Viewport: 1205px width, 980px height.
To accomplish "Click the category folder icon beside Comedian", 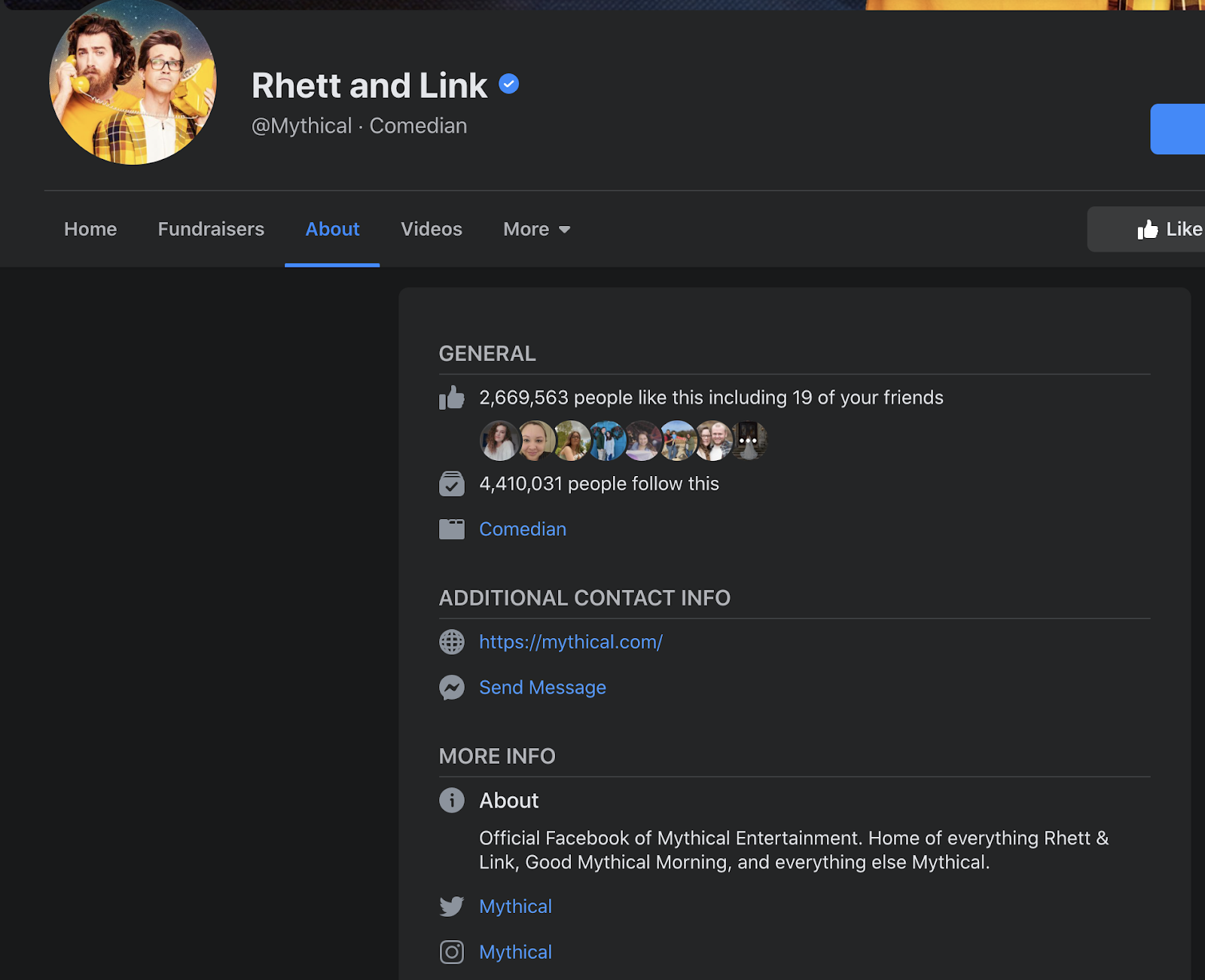I will (452, 529).
